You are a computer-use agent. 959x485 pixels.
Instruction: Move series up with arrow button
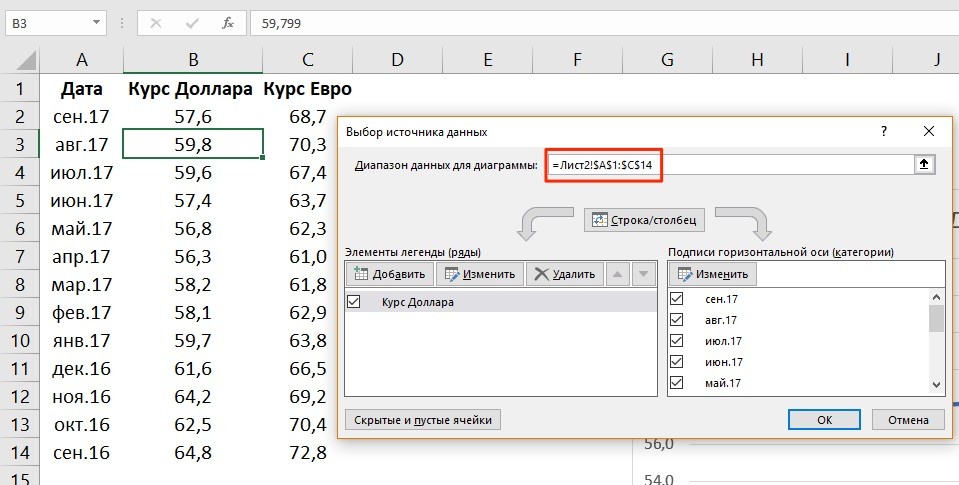pos(619,274)
